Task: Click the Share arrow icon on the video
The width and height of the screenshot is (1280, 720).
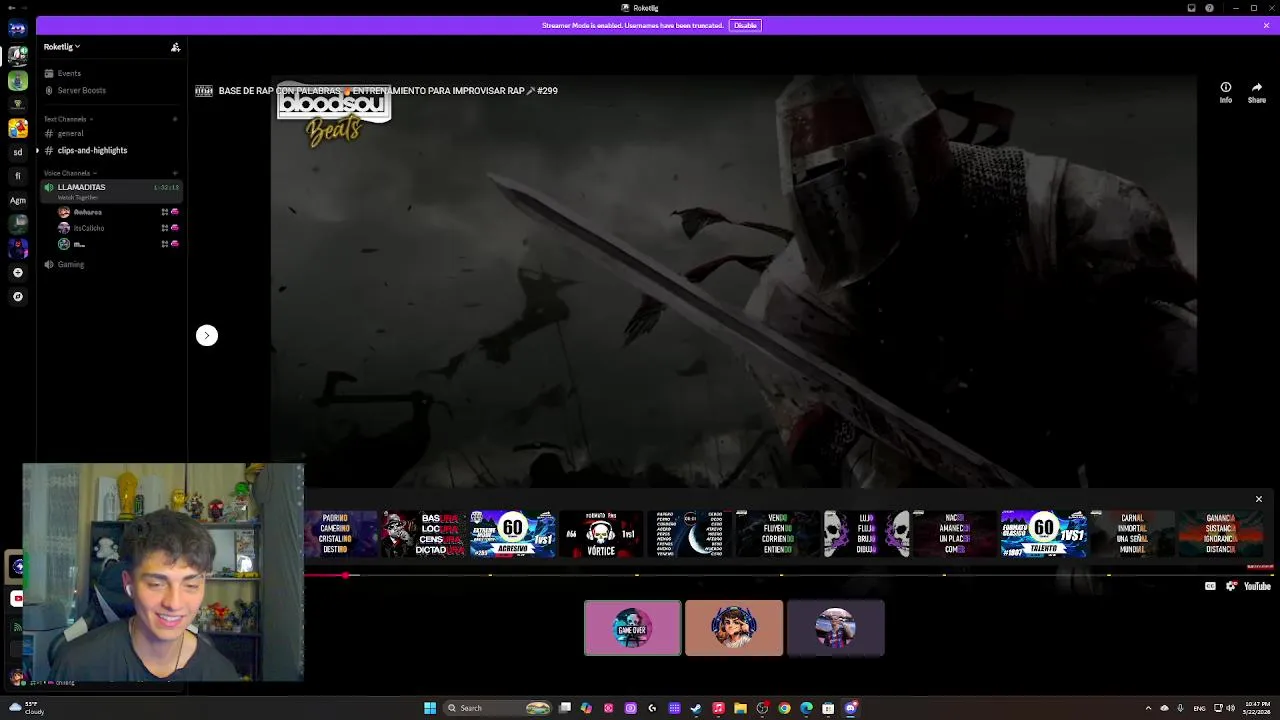Action: pos(1257,92)
